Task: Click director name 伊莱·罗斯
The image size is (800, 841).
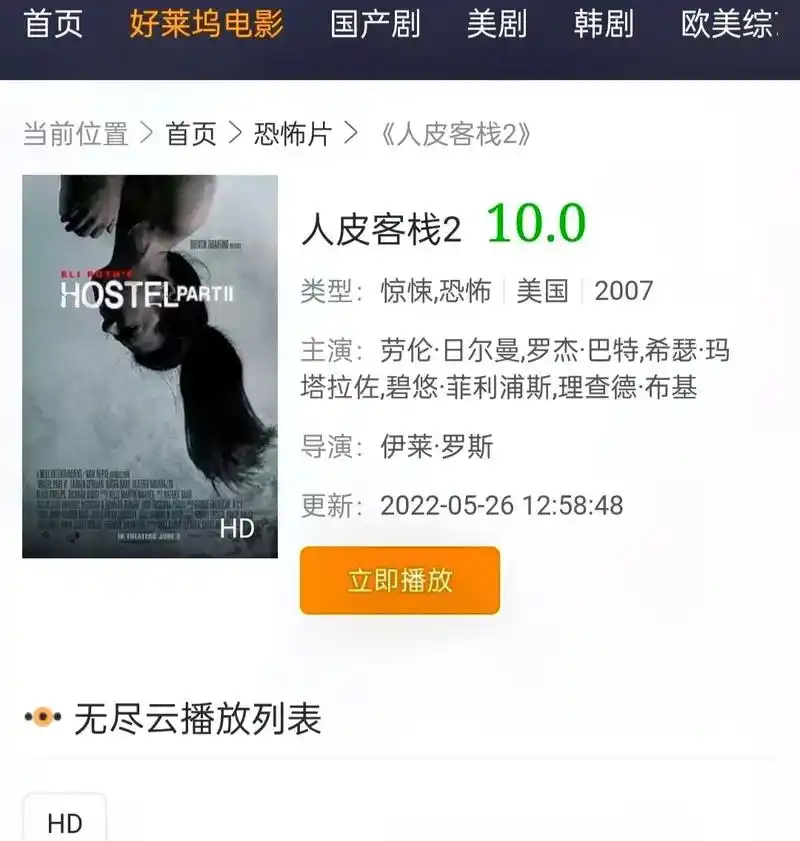Action: [x=436, y=446]
